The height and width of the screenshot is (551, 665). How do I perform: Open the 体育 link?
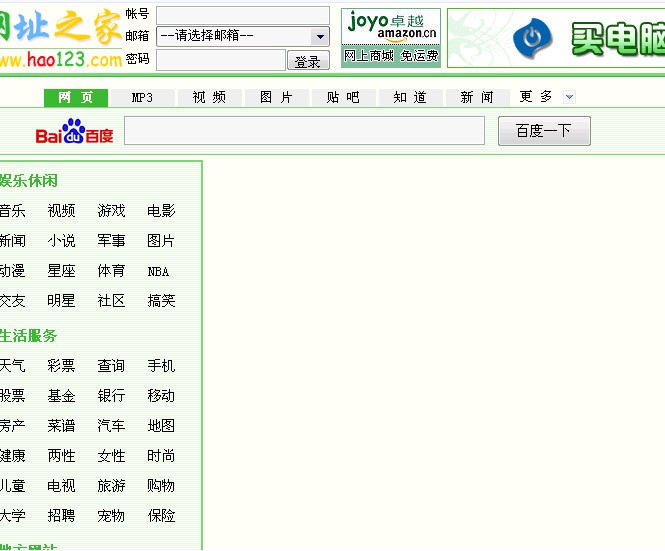coord(111,271)
